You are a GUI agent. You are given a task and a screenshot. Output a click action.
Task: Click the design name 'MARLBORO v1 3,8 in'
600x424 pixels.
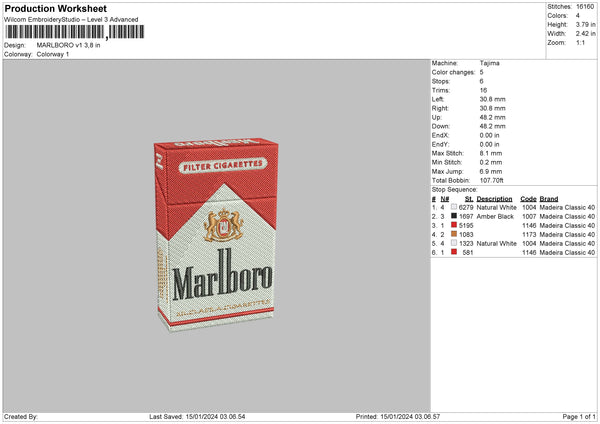click(x=68, y=45)
